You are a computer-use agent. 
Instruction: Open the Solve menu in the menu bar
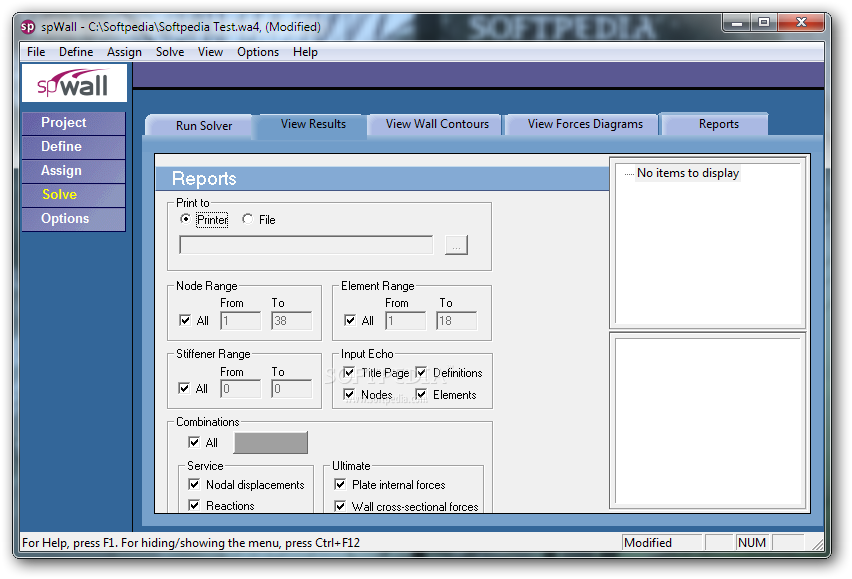pos(170,52)
